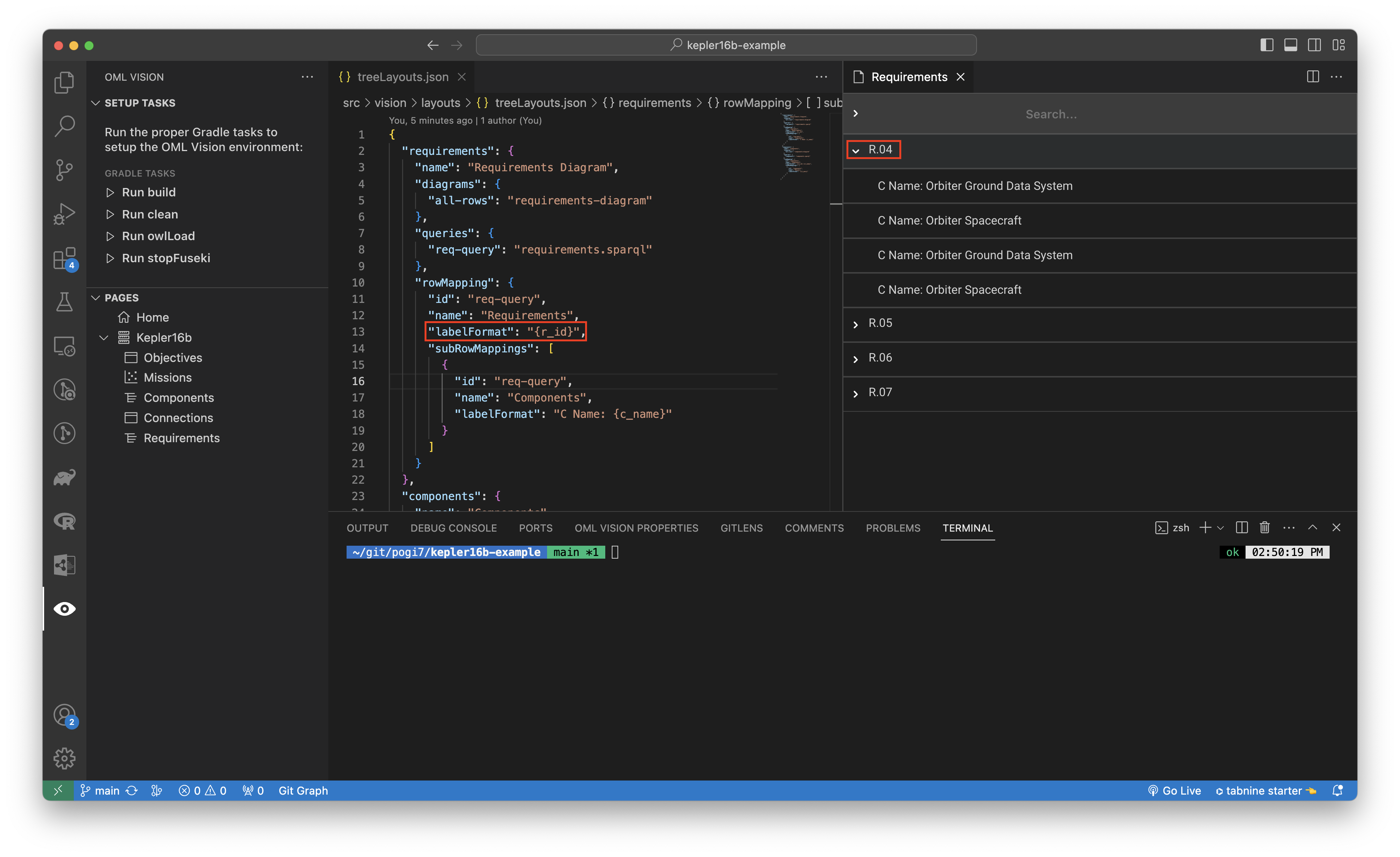The width and height of the screenshot is (1400, 857).
Task: Select the Problems tab
Action: [892, 527]
